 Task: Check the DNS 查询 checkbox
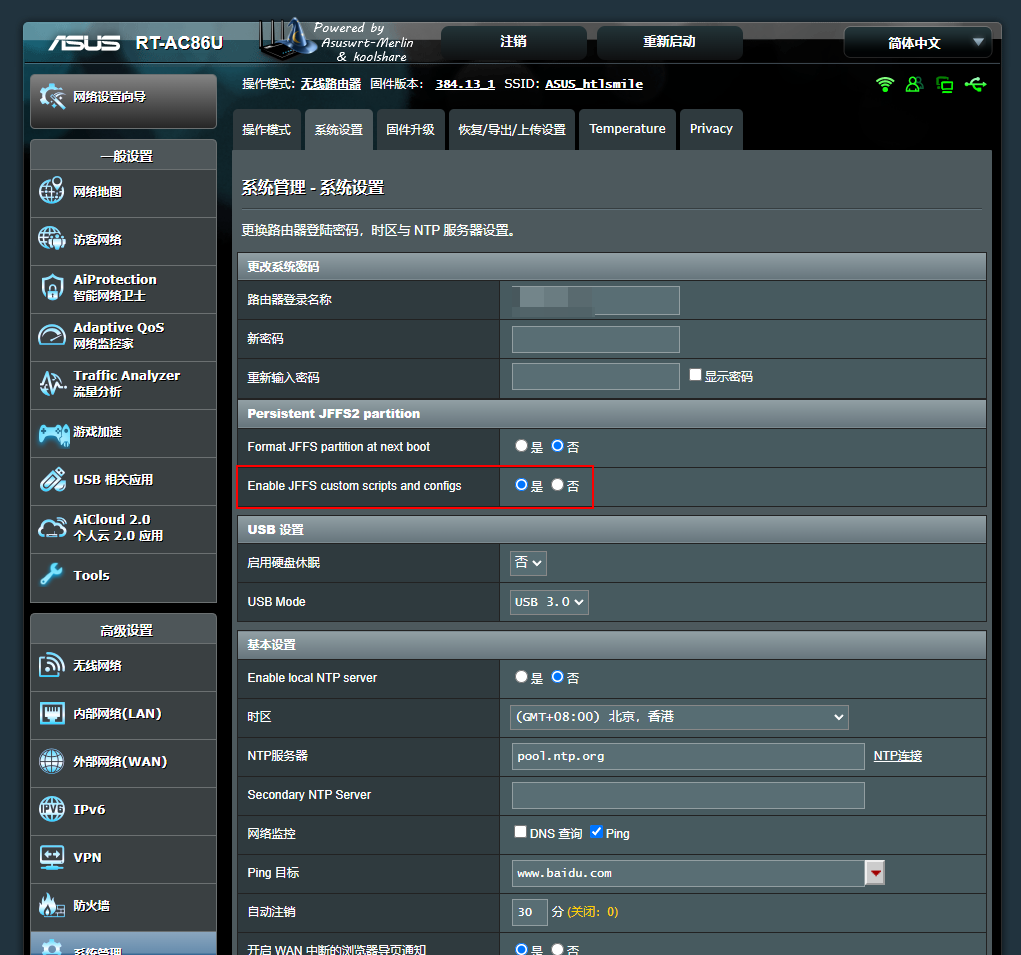520,832
